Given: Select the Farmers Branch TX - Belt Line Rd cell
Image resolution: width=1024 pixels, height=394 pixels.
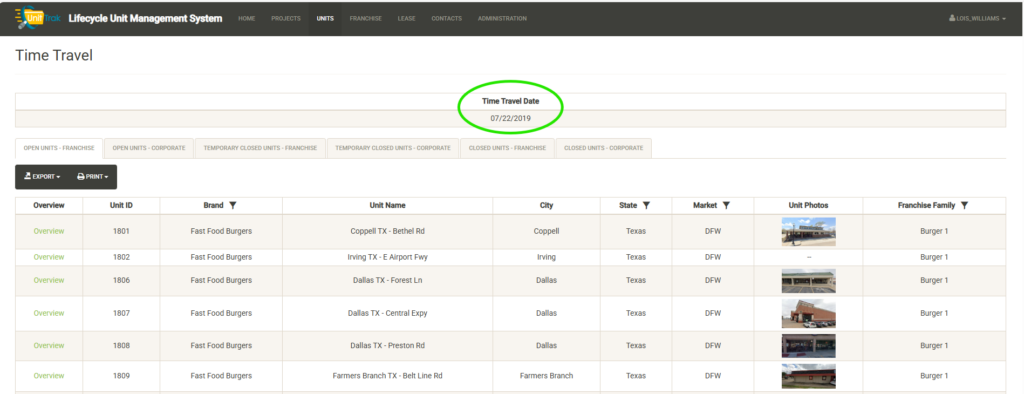Looking at the screenshot, I should (388, 376).
